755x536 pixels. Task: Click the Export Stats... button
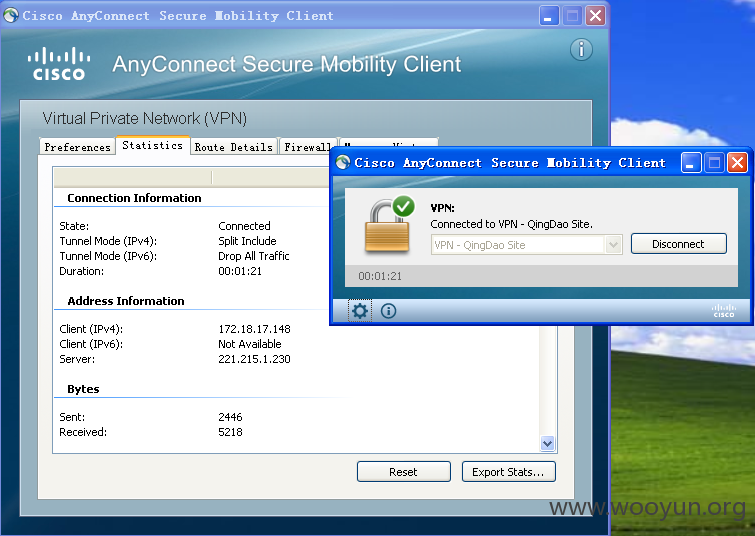[508, 472]
